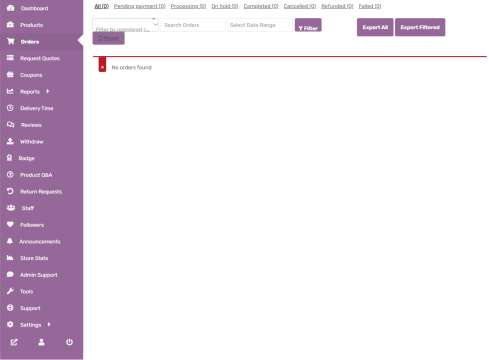The height and width of the screenshot is (360, 489).
Task: Open Withdraw menu label
Action: click(32, 142)
